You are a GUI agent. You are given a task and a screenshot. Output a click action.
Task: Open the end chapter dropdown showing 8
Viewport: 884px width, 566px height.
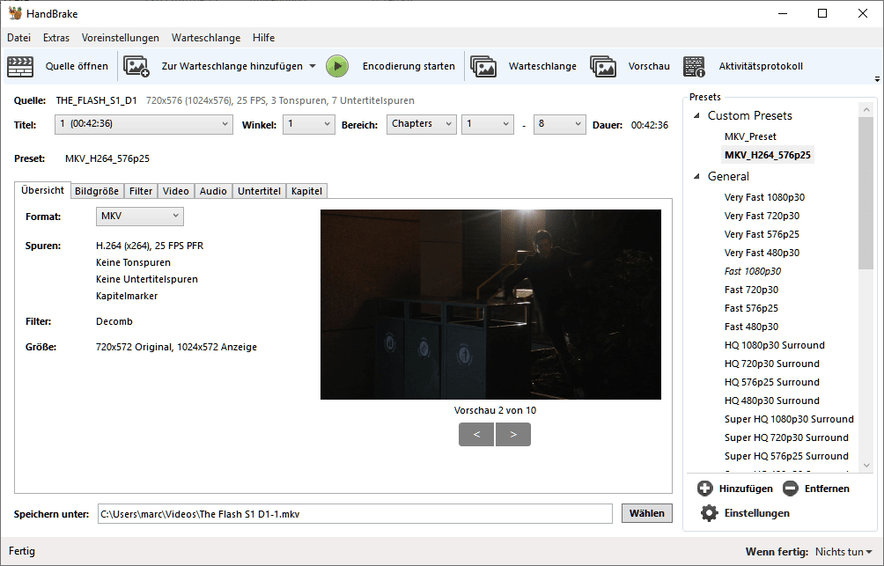click(559, 124)
